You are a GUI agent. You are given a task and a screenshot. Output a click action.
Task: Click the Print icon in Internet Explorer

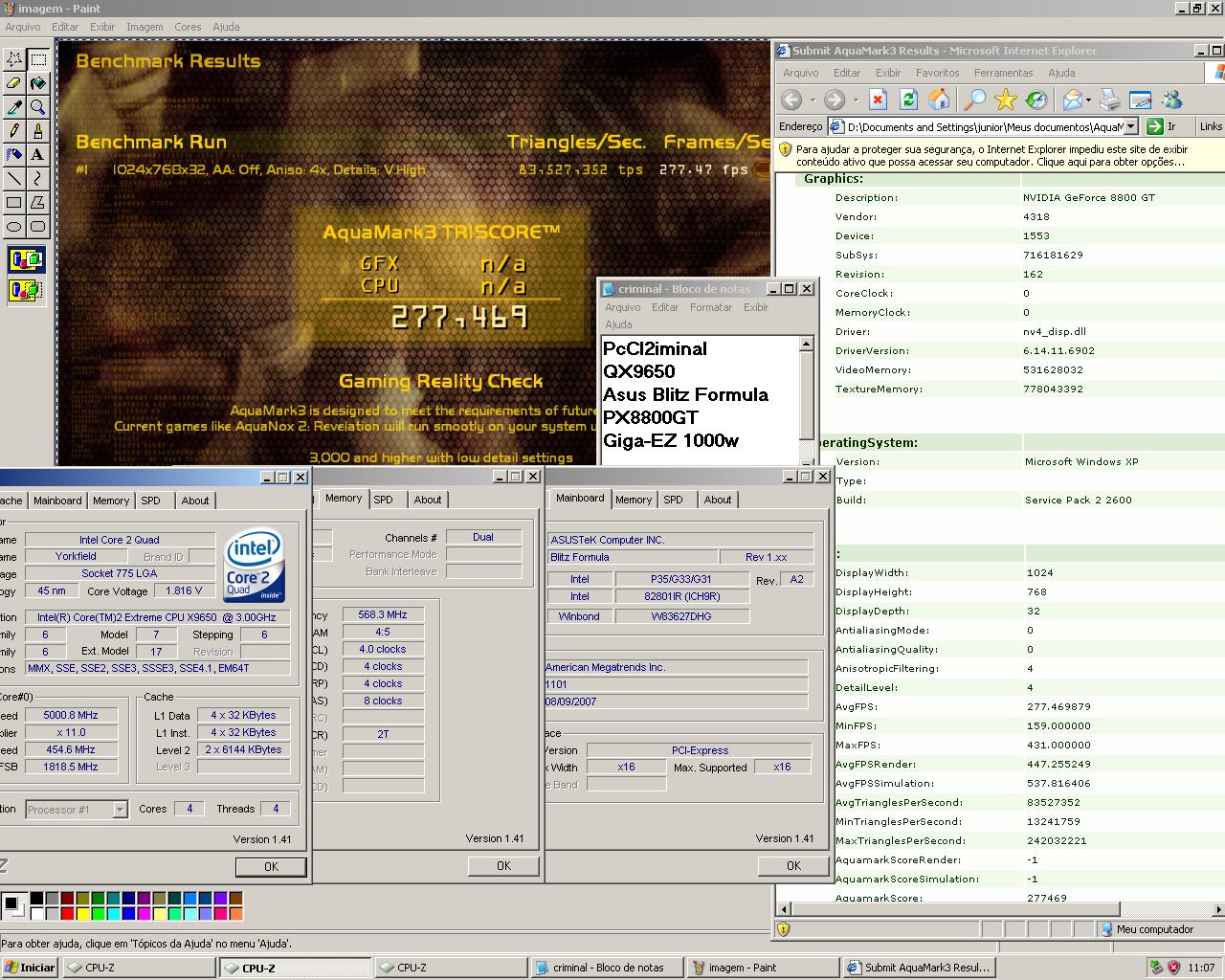click(1109, 100)
